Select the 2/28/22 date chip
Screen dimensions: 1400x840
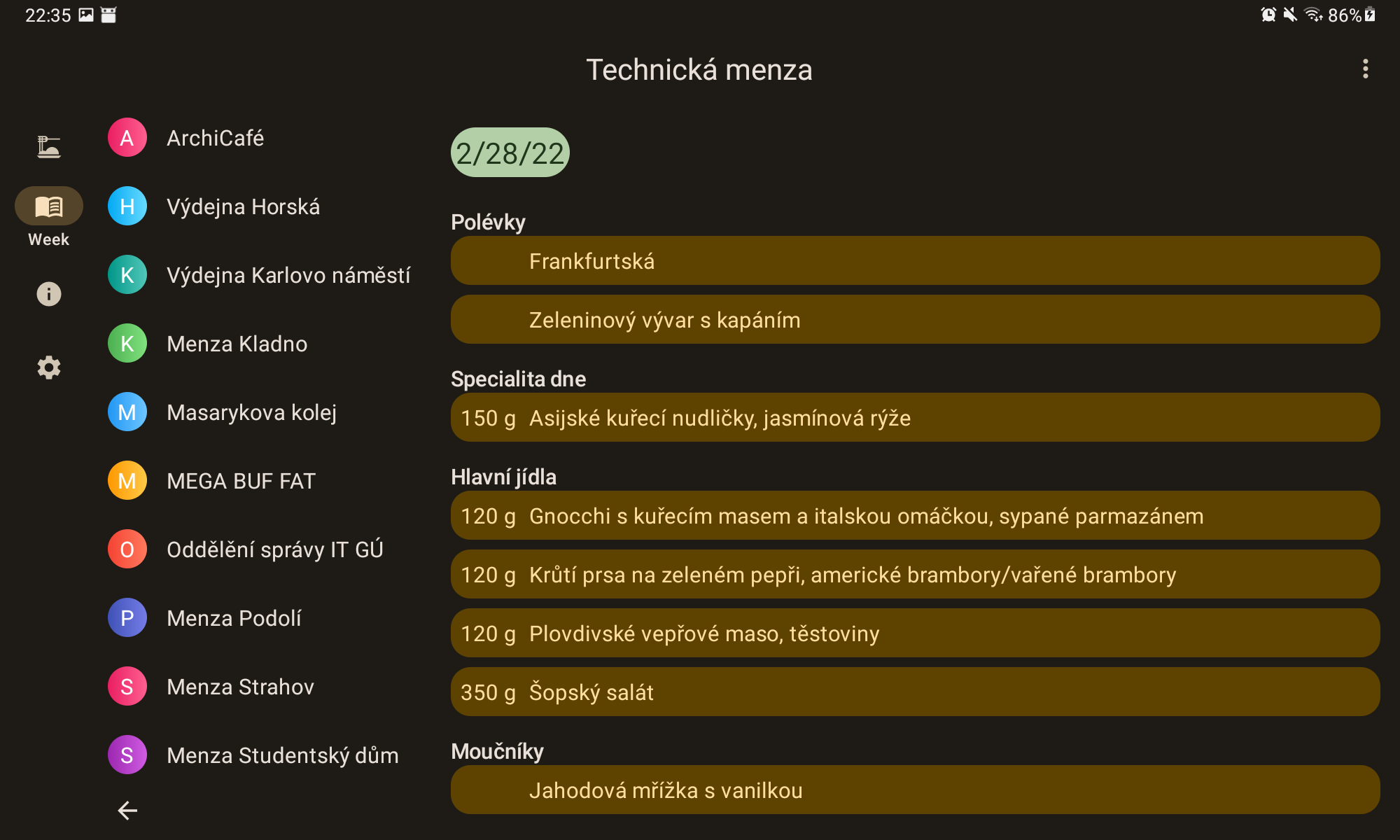pyautogui.click(x=510, y=153)
